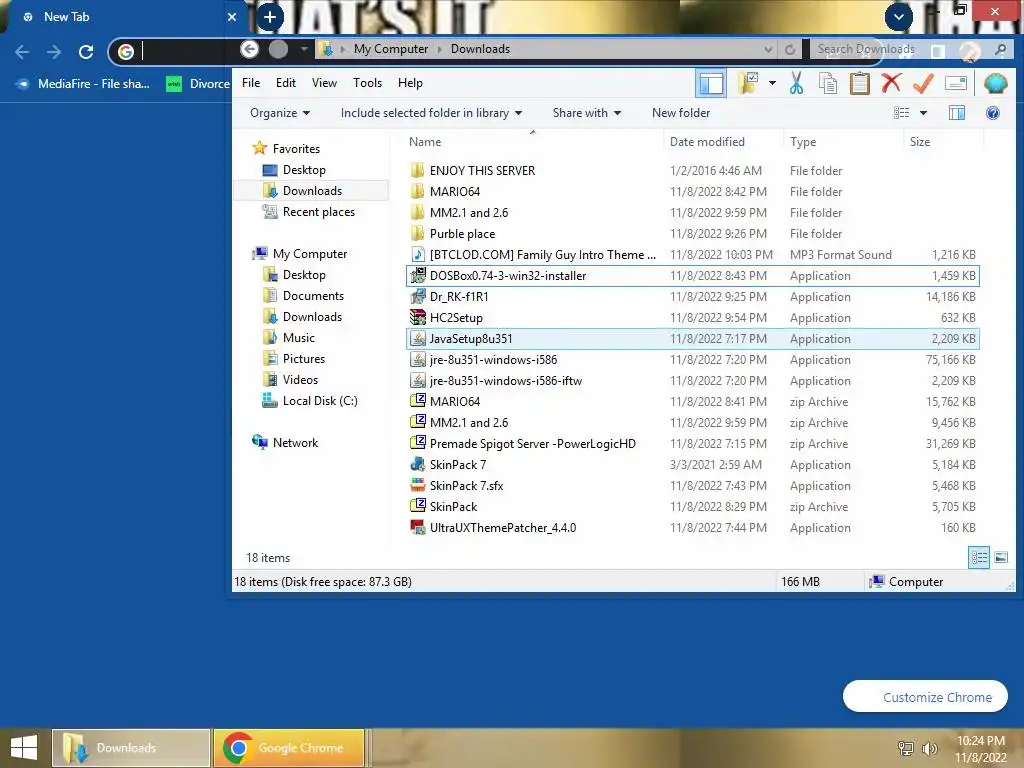
Task: Open the Share with dropdown
Action: click(x=586, y=113)
